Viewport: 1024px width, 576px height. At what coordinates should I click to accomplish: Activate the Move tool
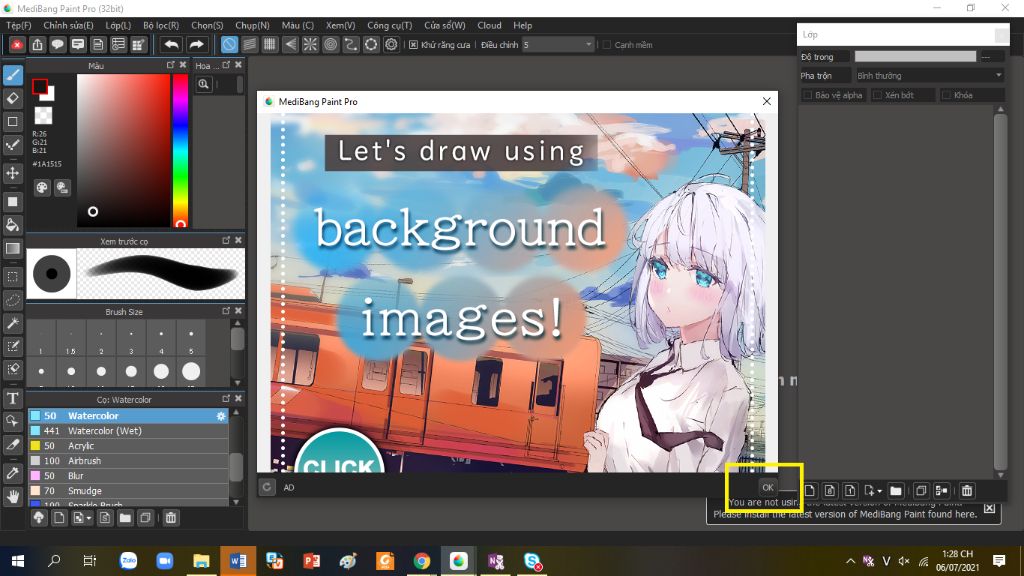(x=12, y=173)
